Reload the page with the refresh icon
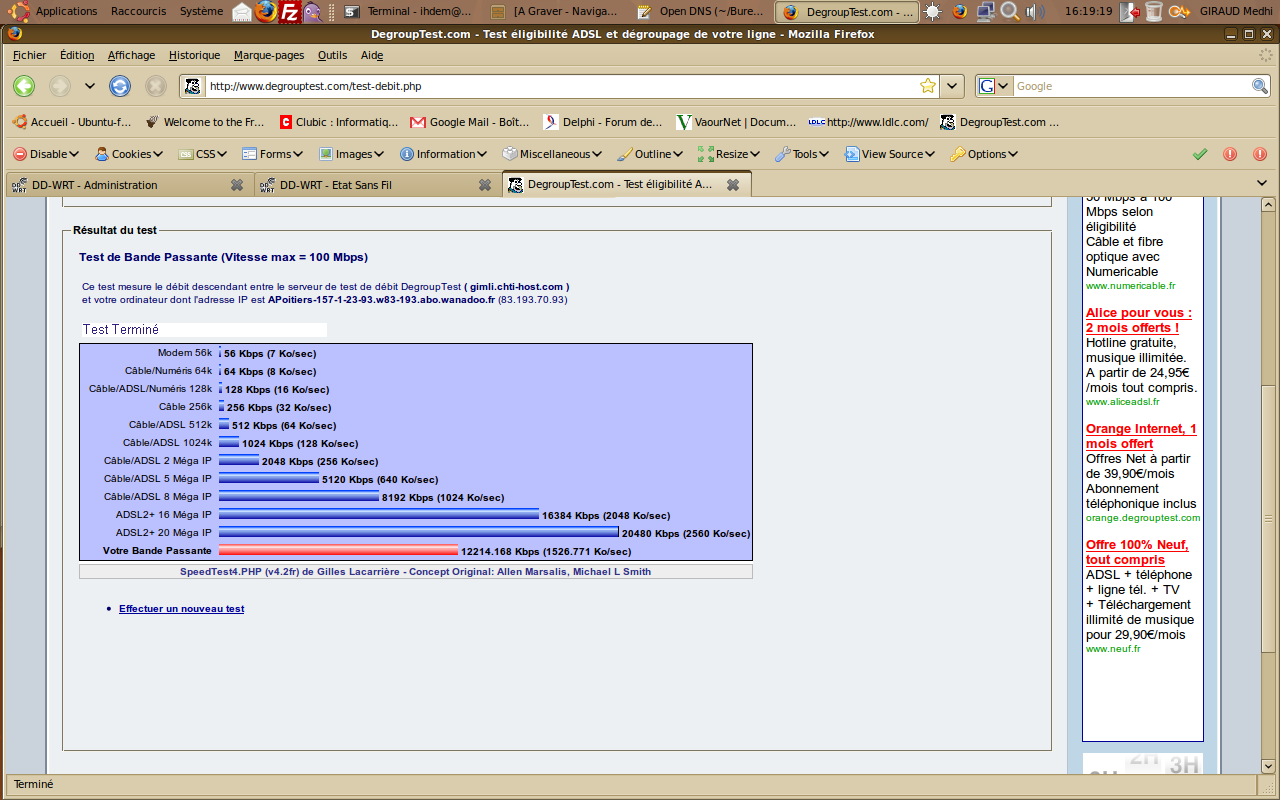Screen dimensions: 1280x800 pos(120,86)
